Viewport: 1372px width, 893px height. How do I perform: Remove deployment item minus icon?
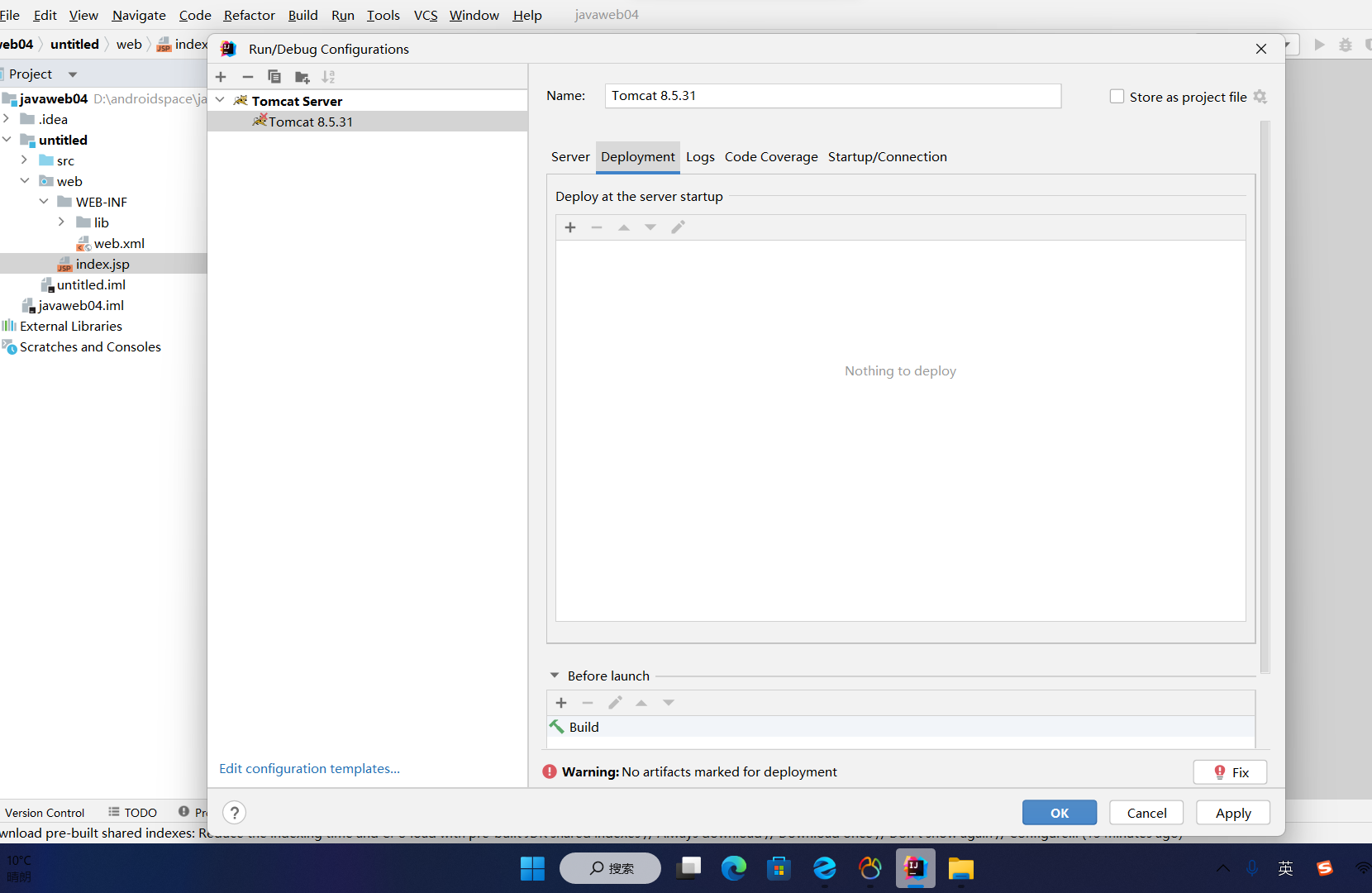(x=597, y=227)
